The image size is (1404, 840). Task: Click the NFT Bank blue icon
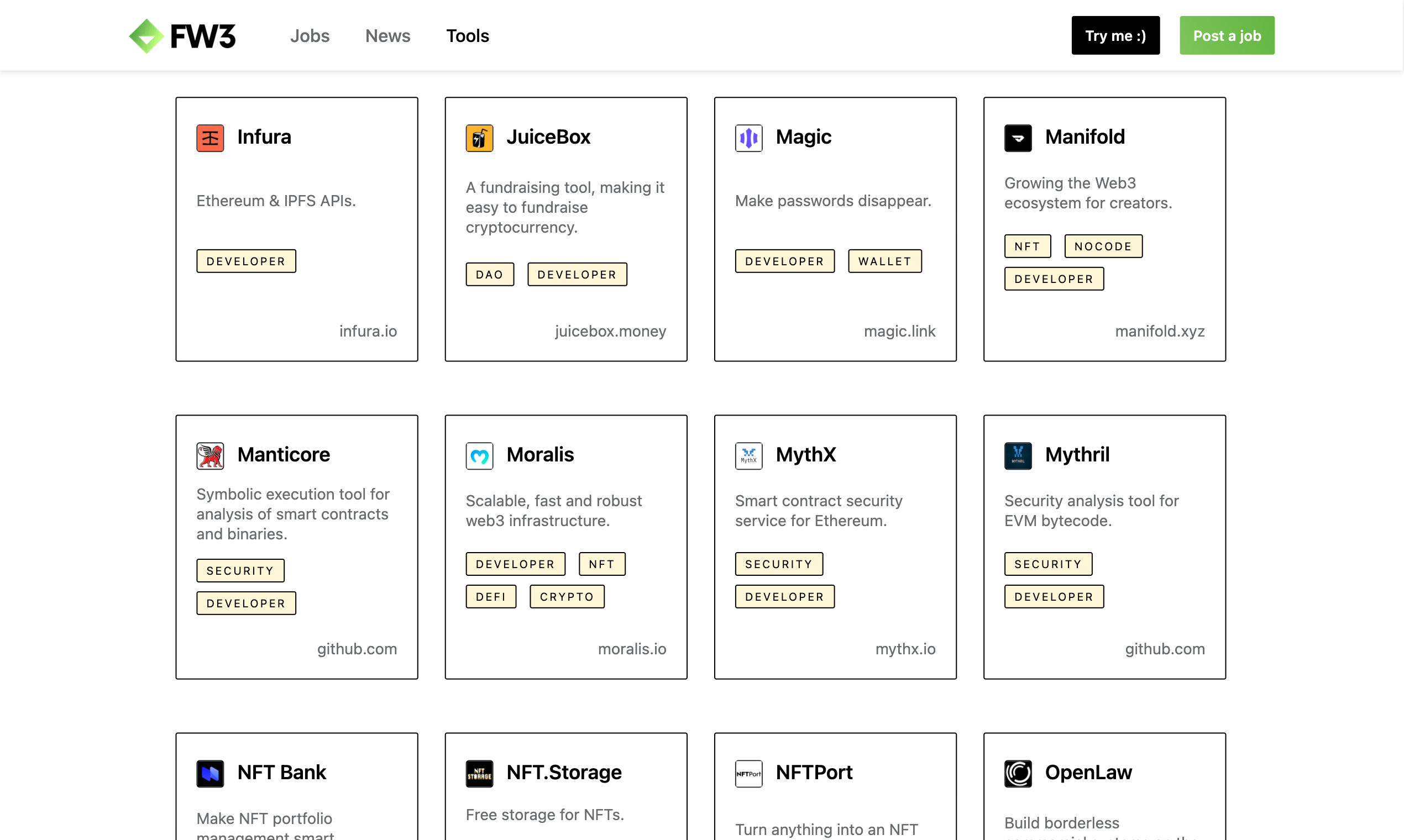[x=210, y=773]
